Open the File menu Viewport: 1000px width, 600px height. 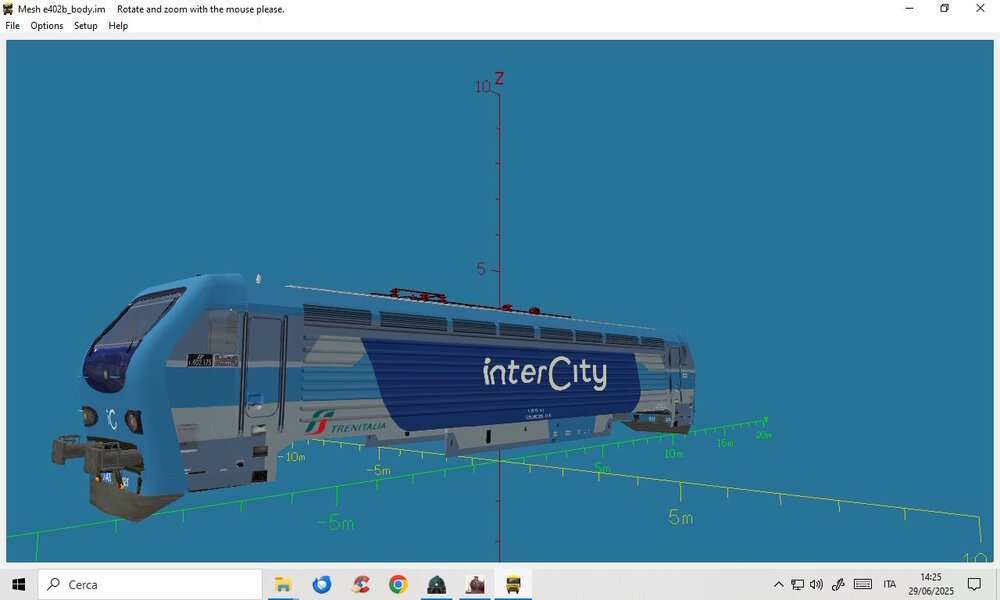pos(12,26)
